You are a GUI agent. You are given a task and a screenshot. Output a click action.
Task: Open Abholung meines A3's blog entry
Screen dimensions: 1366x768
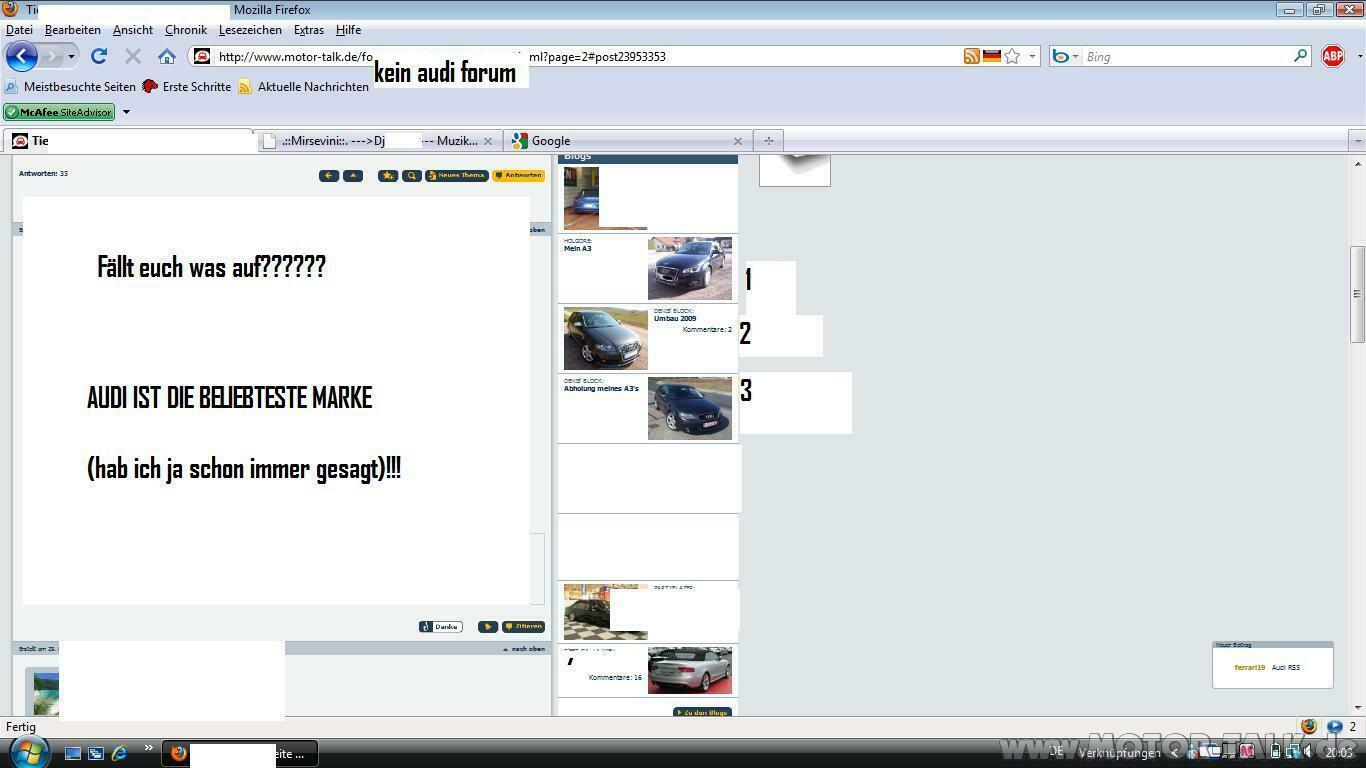click(601, 388)
